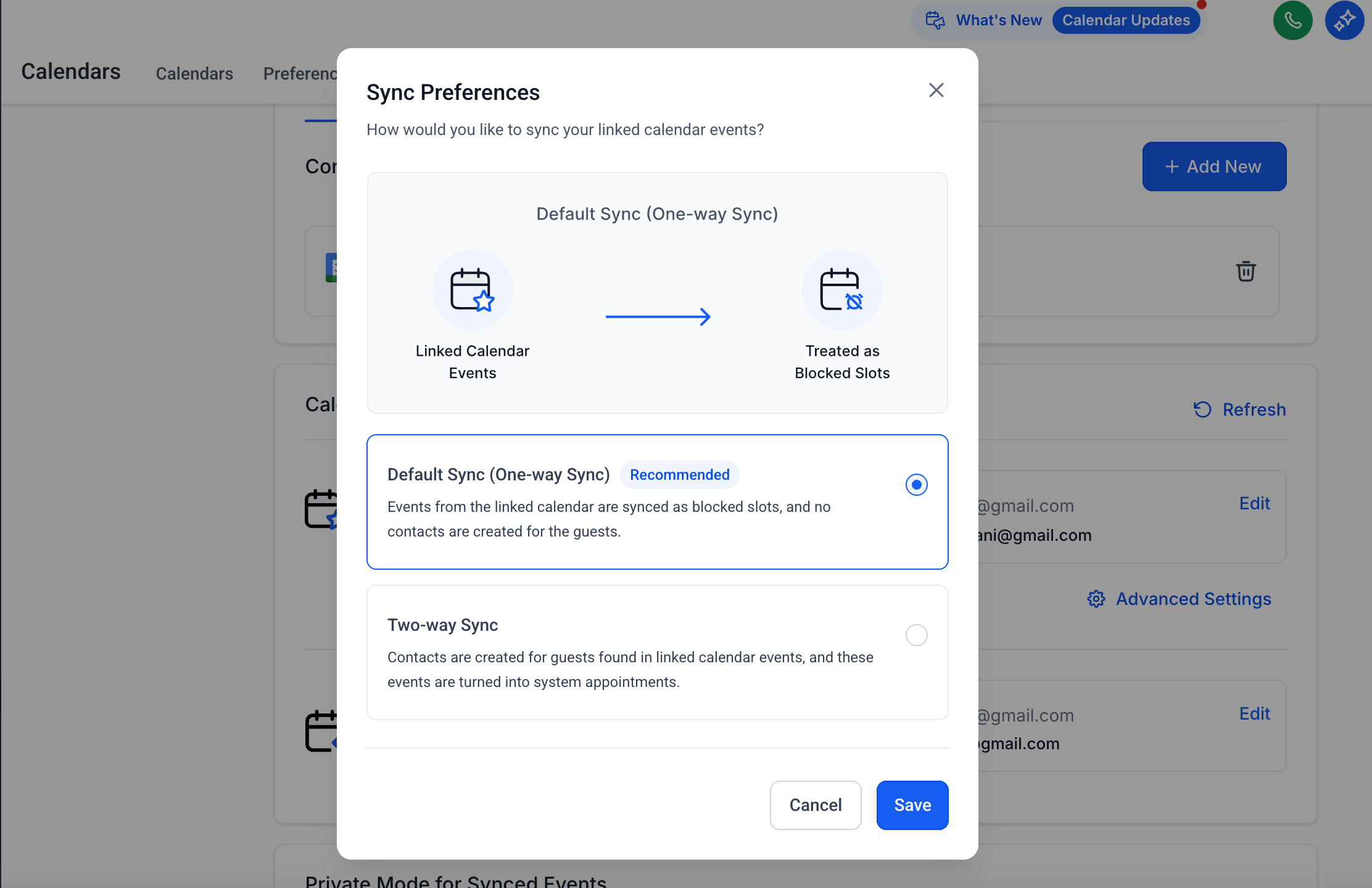Click the Refresh circular arrow icon
Screen dimensions: 1372x888
1202,409
